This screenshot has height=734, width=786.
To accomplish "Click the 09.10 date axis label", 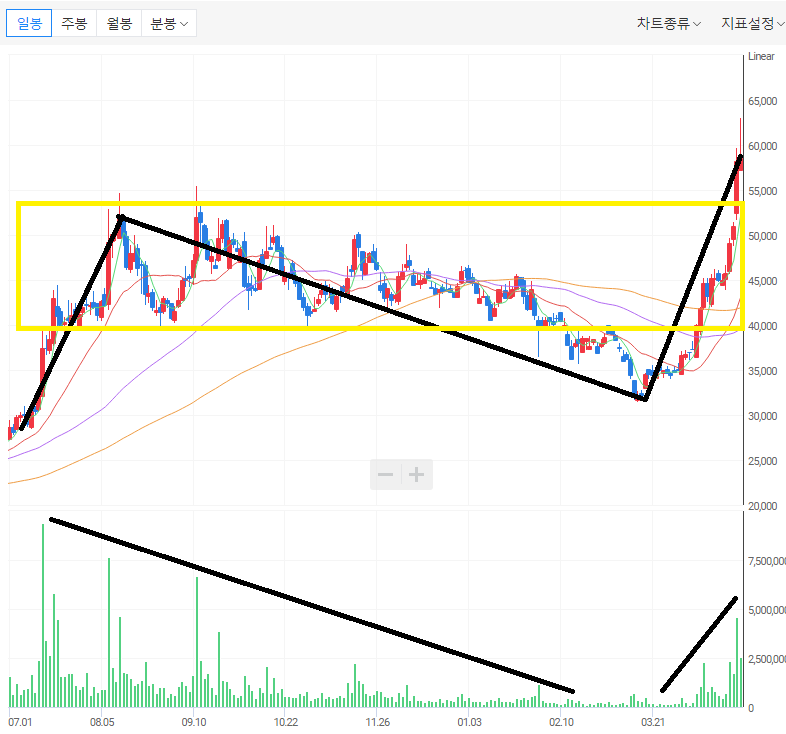I will (193, 722).
